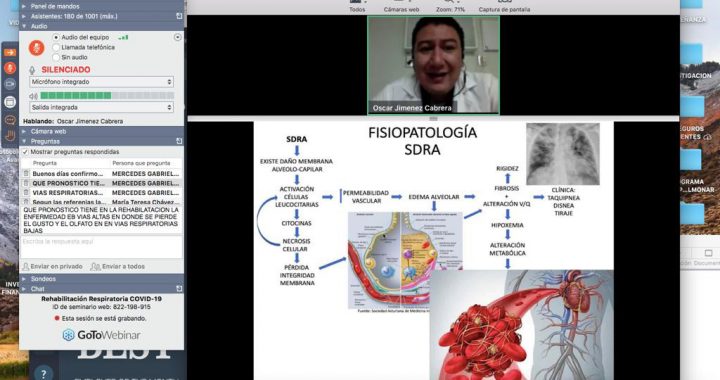Click the green speaker volume level bar
This screenshot has height=380, width=720.
click(x=107, y=95)
